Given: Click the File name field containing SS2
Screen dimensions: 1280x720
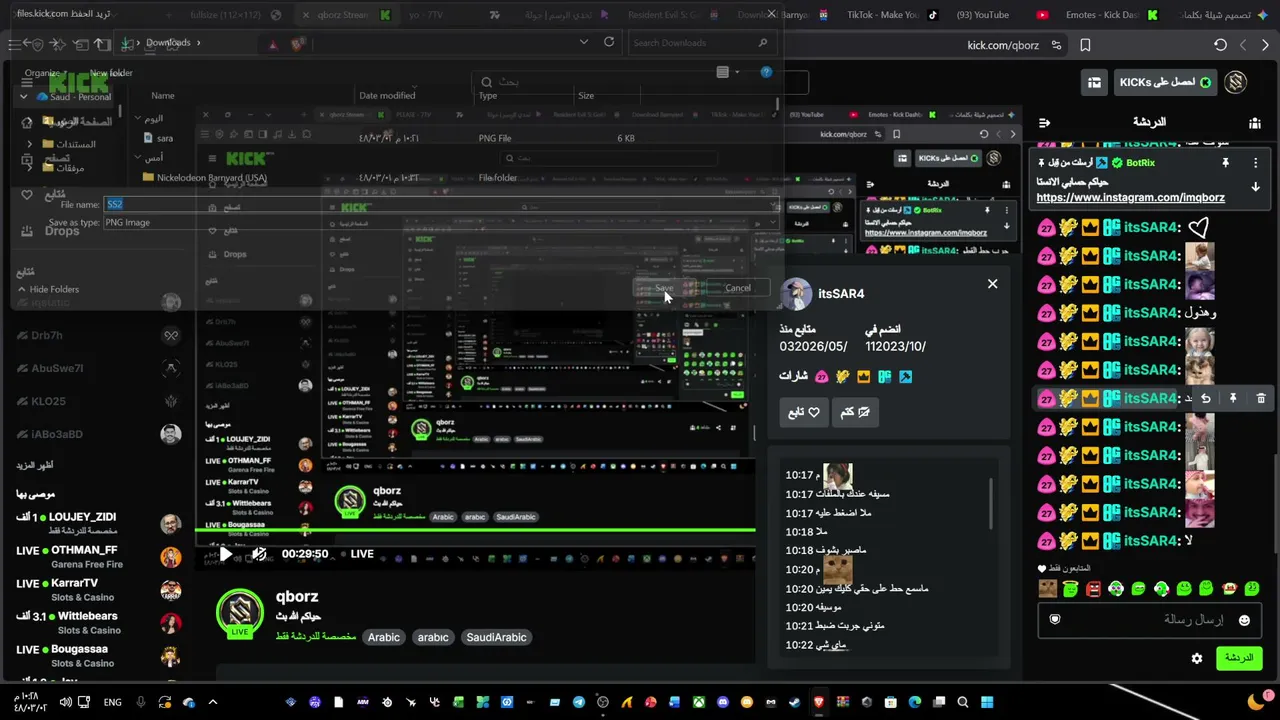Looking at the screenshot, I should 440,204.
